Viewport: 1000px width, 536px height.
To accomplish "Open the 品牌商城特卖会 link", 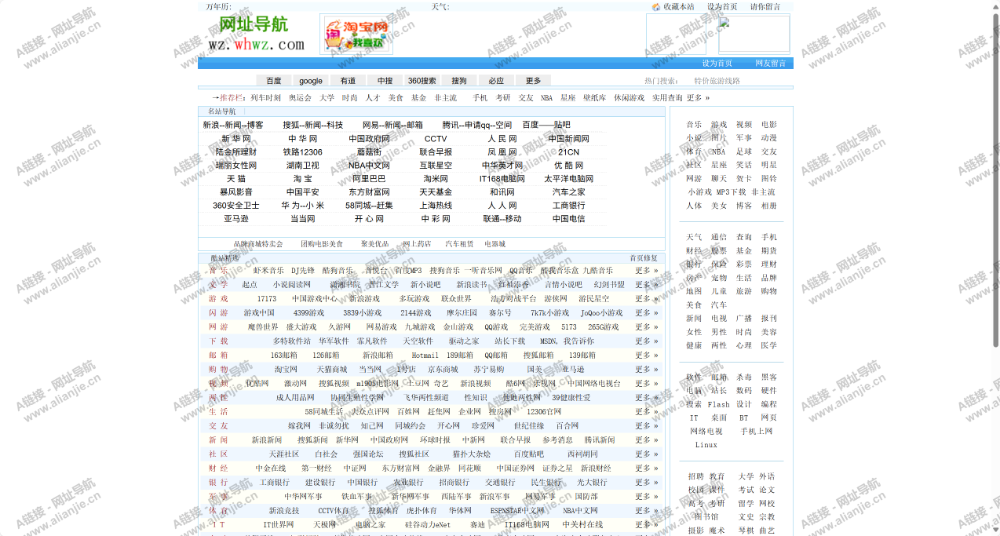I will pos(258,244).
